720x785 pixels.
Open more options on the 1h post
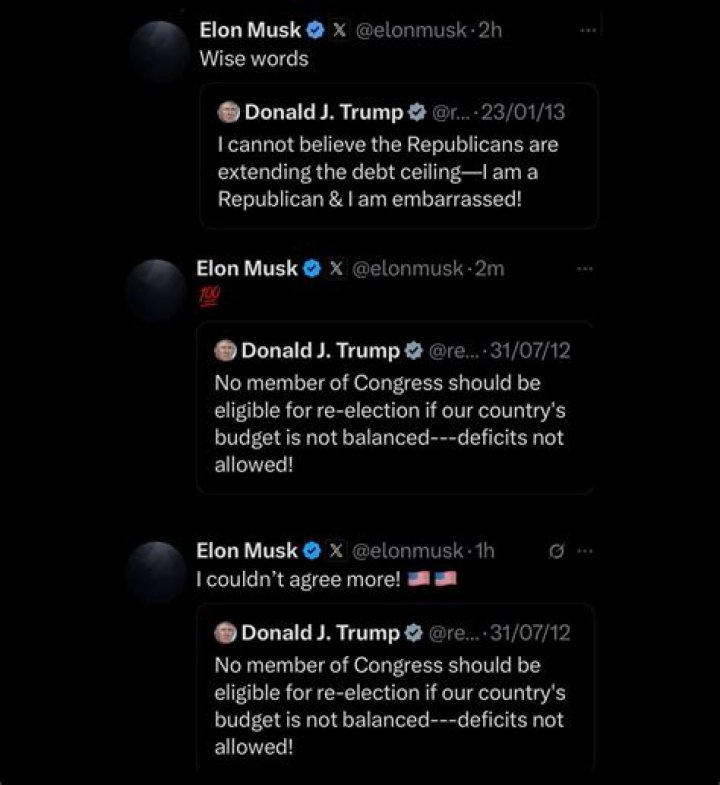(x=584, y=551)
